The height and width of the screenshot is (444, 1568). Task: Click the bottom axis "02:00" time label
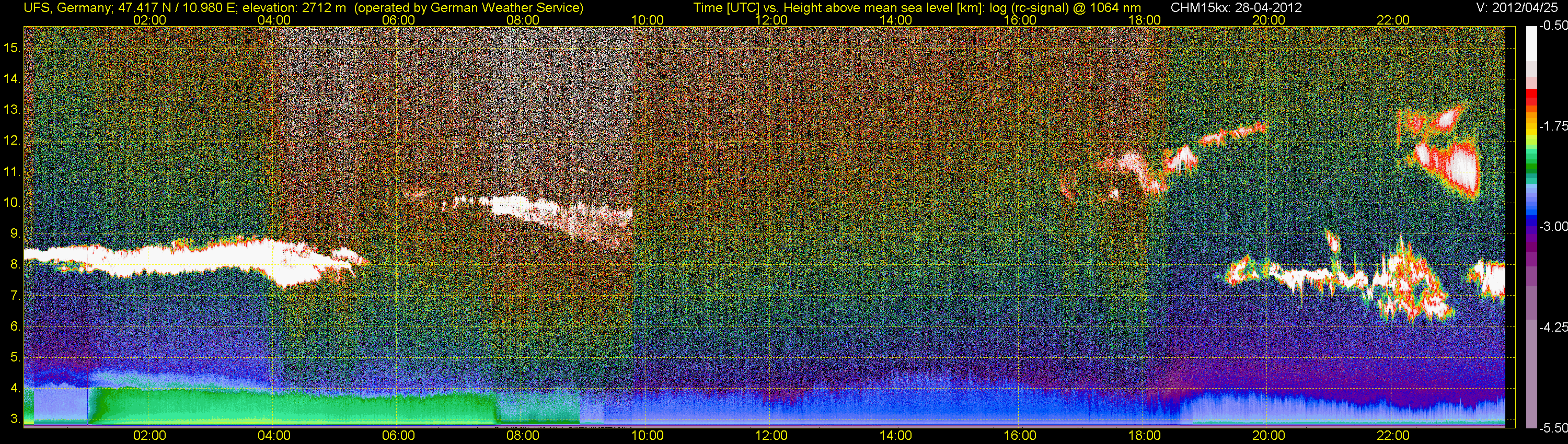click(x=149, y=436)
